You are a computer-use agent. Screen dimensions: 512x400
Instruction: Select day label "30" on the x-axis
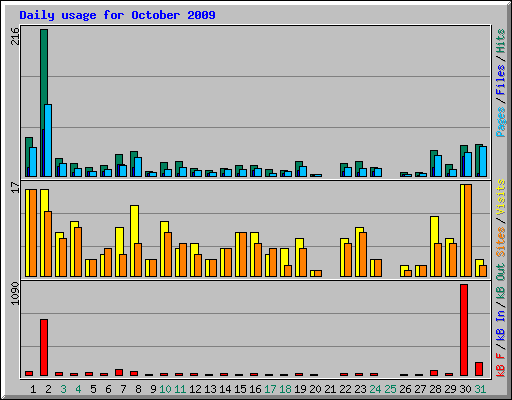pos(465,389)
